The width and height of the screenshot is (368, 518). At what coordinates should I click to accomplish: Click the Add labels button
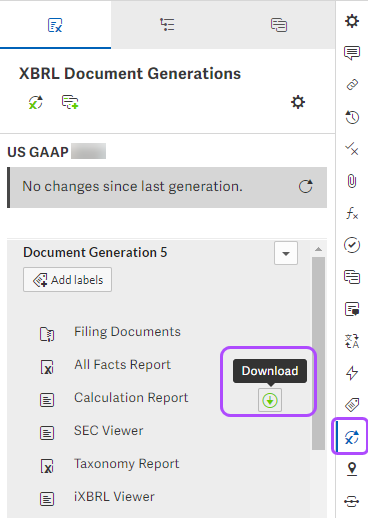(67, 280)
